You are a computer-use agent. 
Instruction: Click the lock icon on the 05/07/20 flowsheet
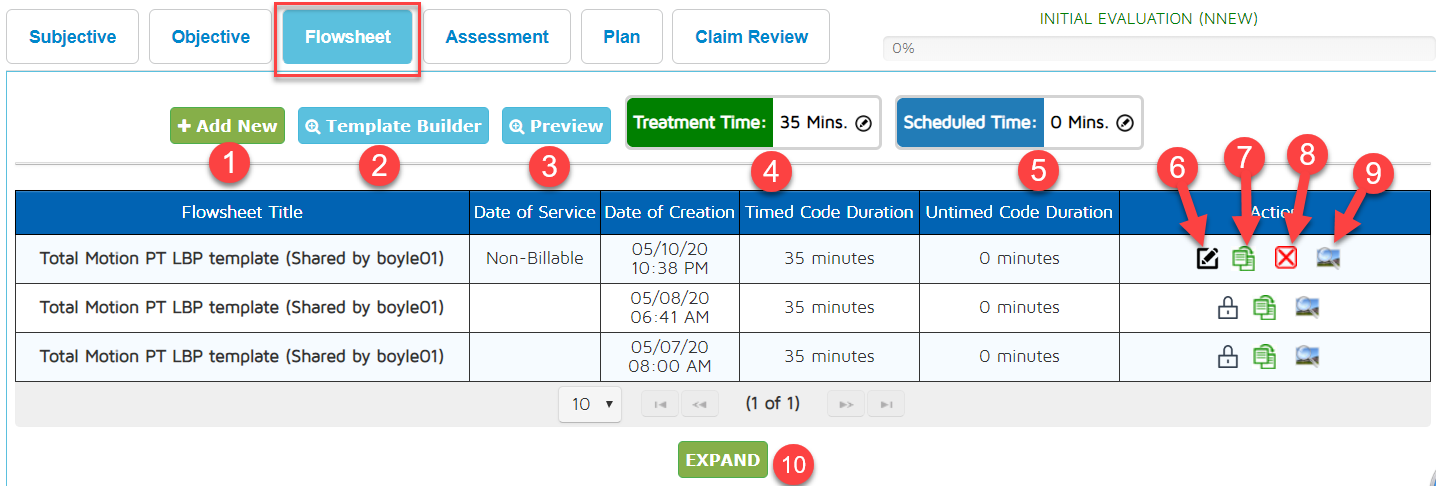[1227, 356]
